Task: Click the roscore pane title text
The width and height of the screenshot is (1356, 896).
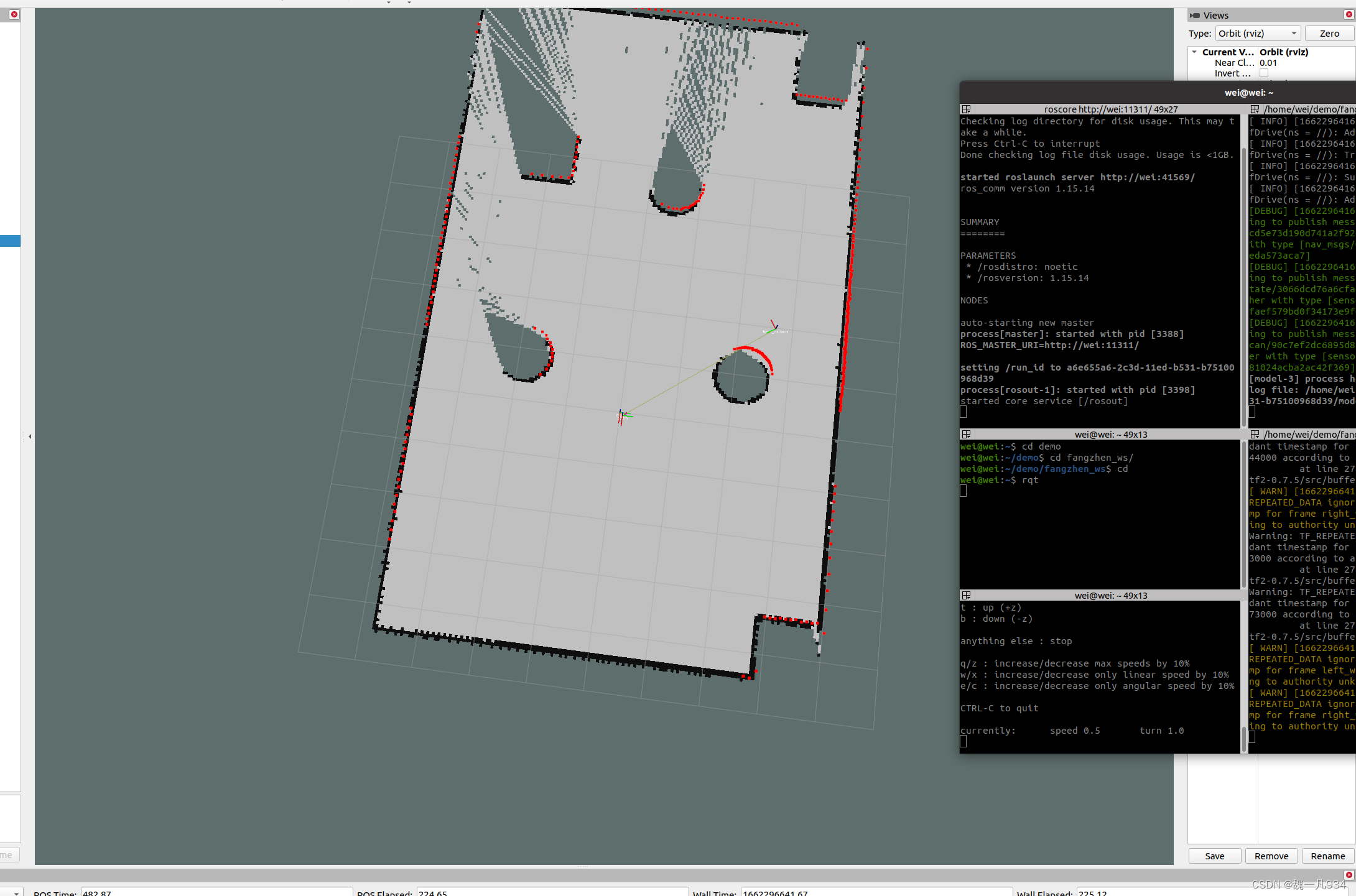Action: pyautogui.click(x=1111, y=109)
